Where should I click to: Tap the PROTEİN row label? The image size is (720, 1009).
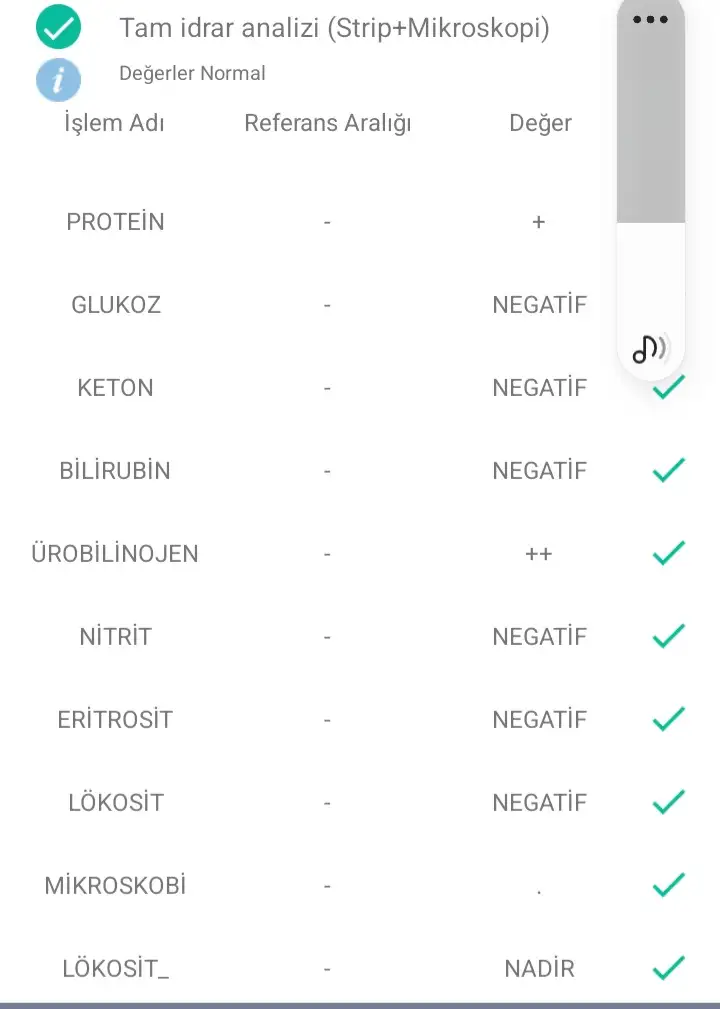coord(116,222)
